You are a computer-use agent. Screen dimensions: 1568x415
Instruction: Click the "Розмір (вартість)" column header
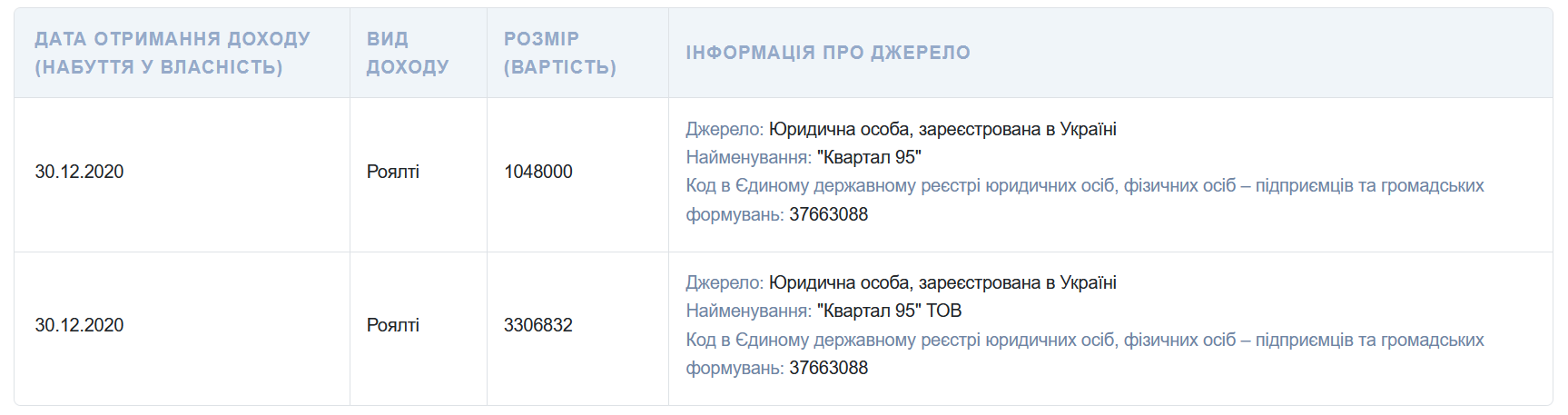(x=560, y=53)
